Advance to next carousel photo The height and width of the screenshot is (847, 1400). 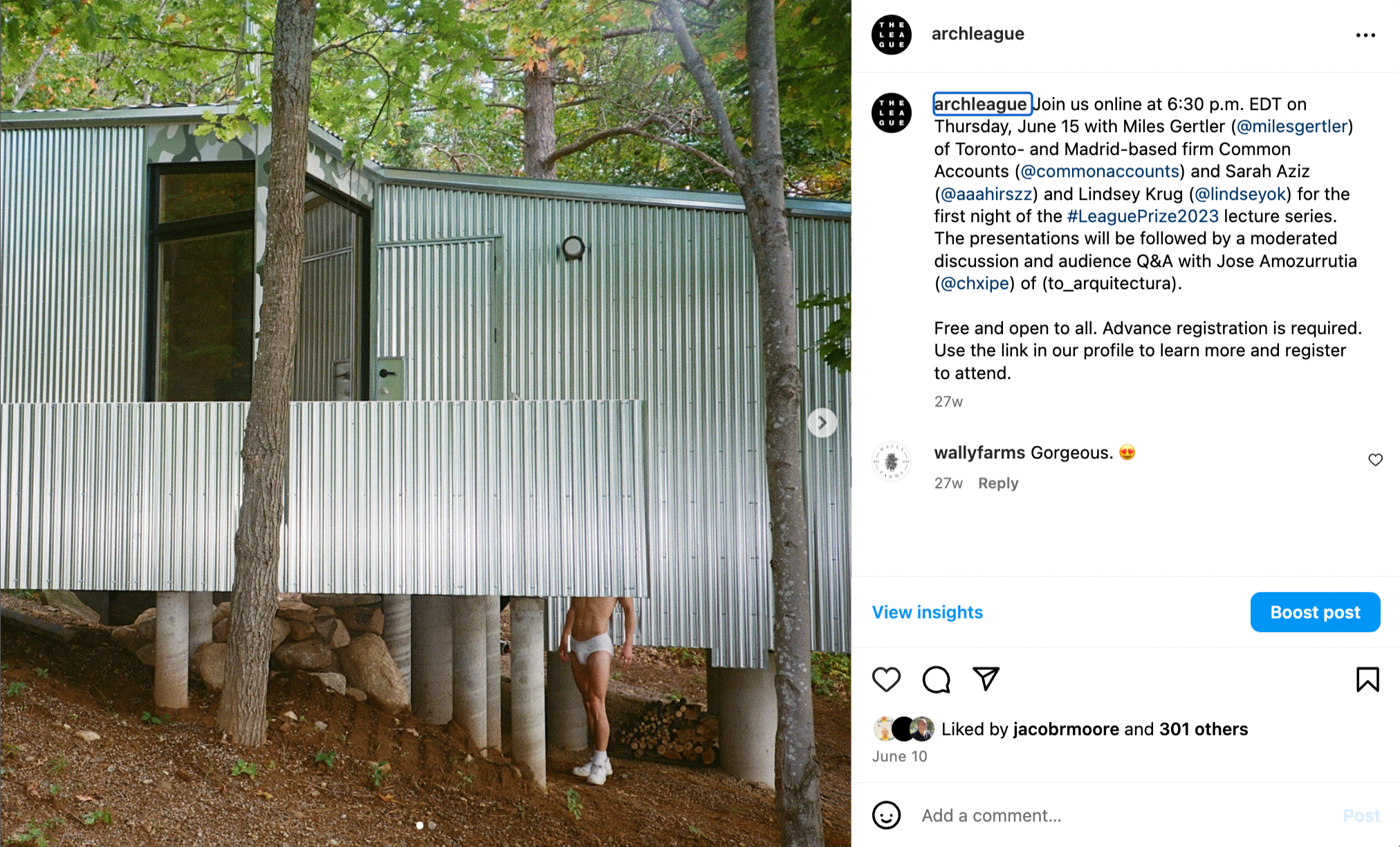tap(822, 422)
